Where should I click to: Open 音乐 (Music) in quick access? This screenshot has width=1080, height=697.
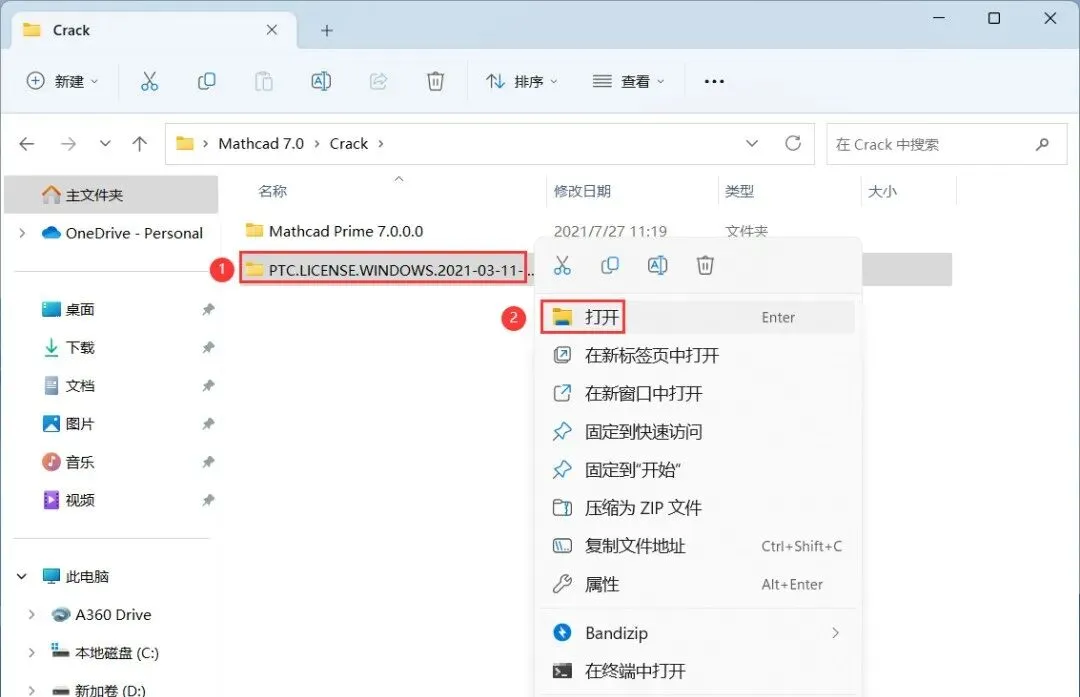[68, 461]
